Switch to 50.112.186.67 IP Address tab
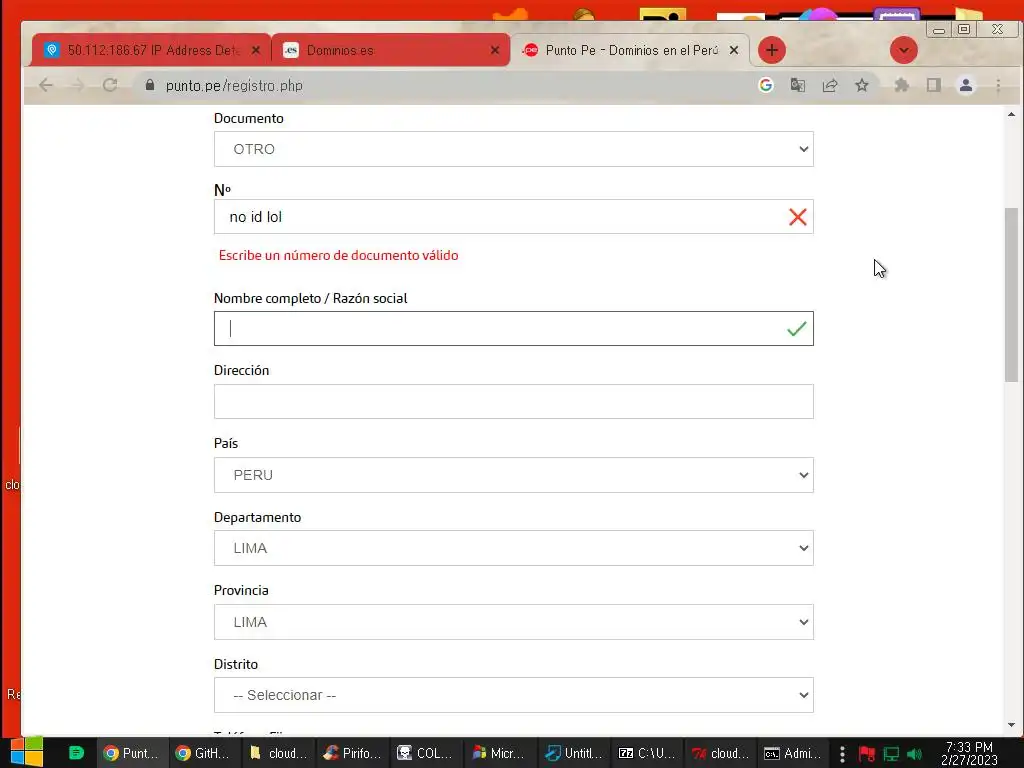This screenshot has width=1024, height=768. coord(152,50)
